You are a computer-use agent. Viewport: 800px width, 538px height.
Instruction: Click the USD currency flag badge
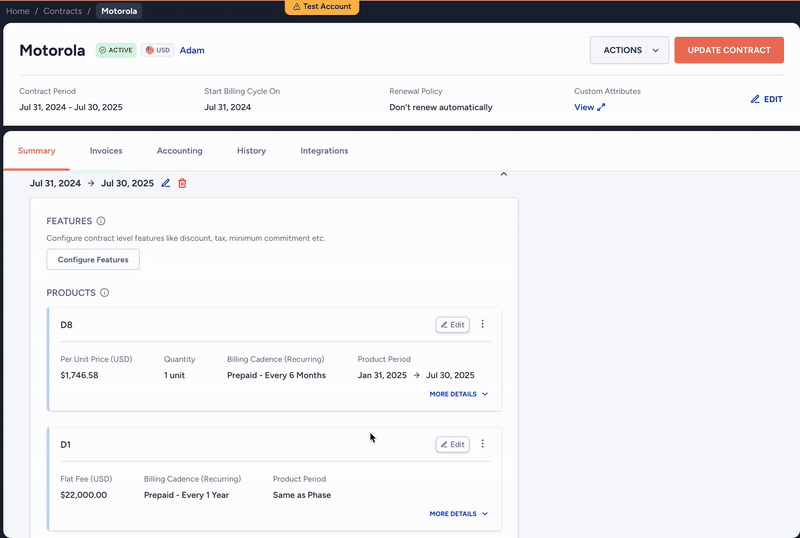pyautogui.click(x=158, y=50)
